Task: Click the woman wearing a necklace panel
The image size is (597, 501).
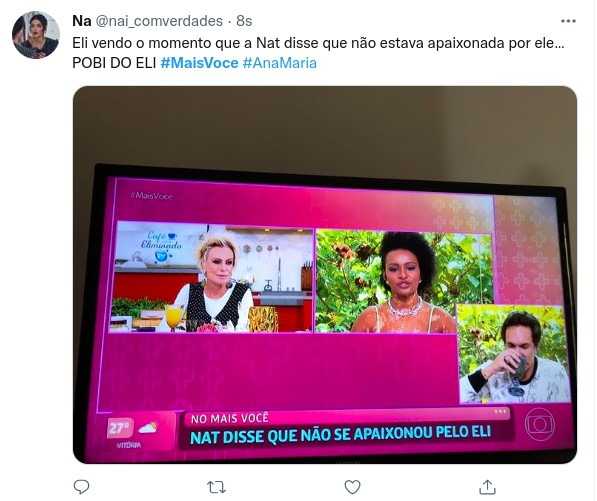Action: click(404, 282)
